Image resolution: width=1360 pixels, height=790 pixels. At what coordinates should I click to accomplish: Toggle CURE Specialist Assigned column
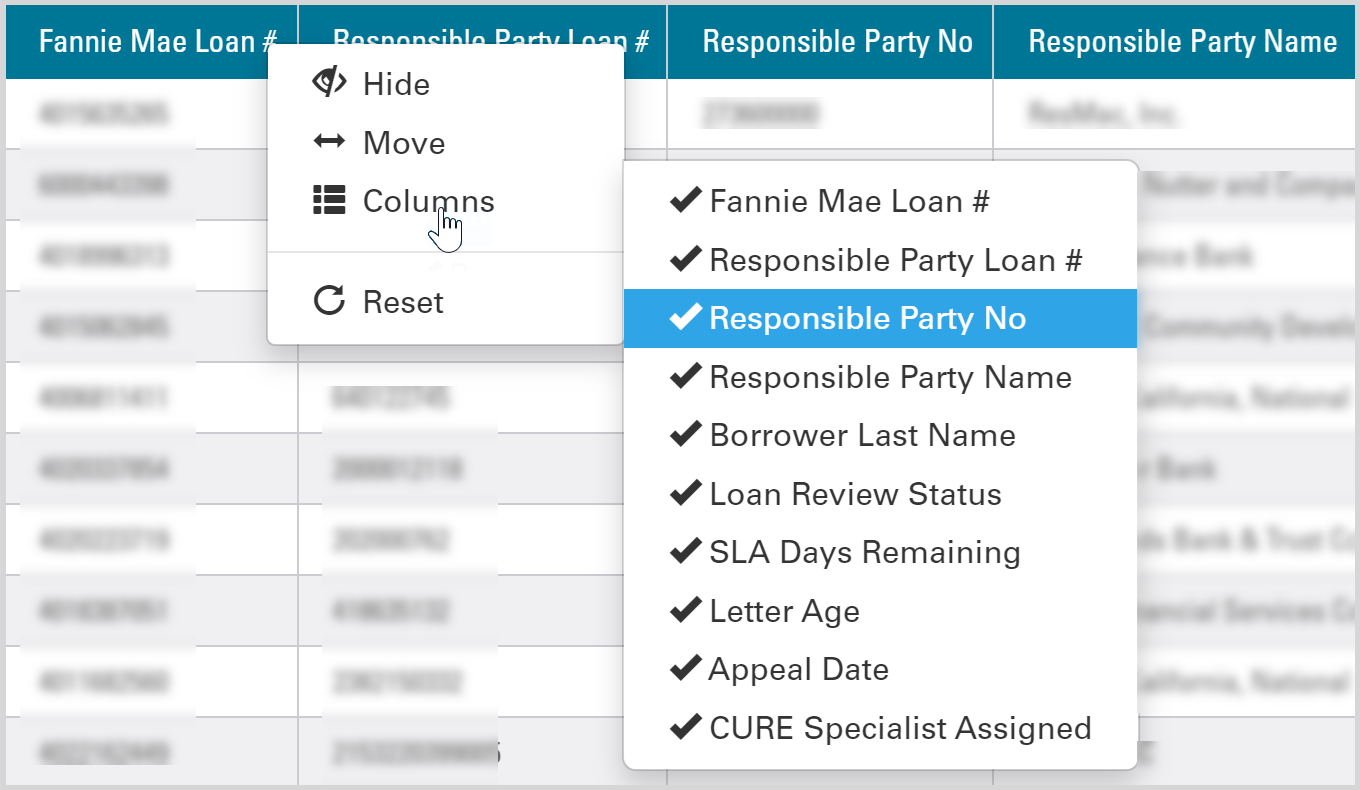[880, 727]
